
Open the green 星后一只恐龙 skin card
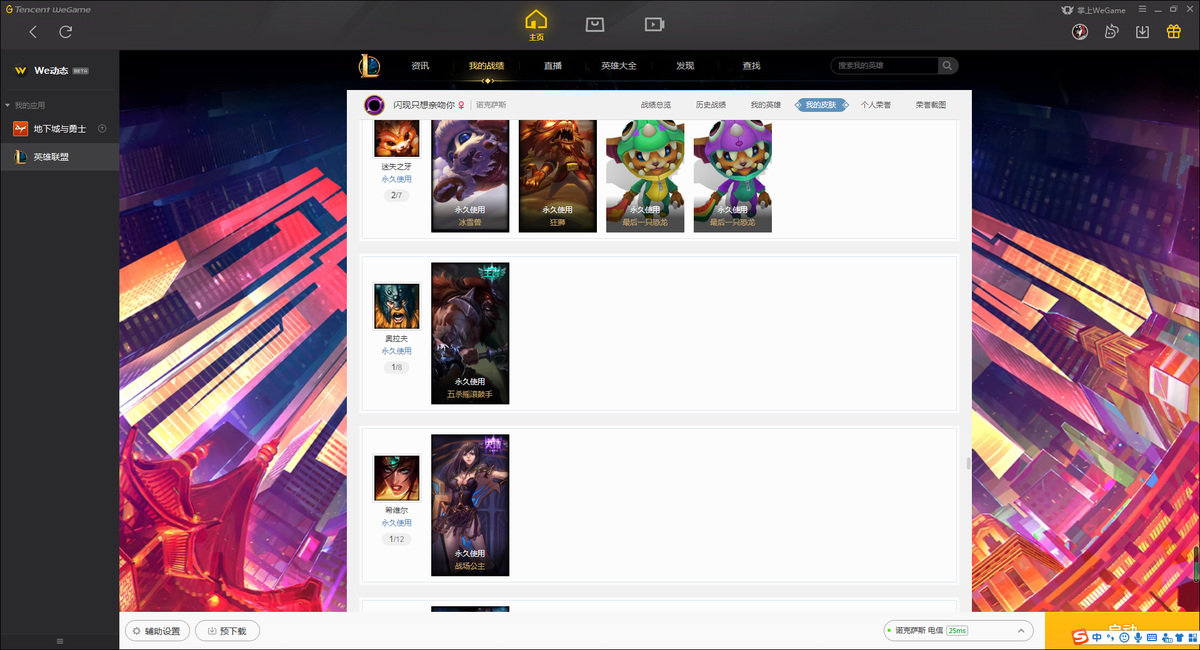[x=645, y=176]
